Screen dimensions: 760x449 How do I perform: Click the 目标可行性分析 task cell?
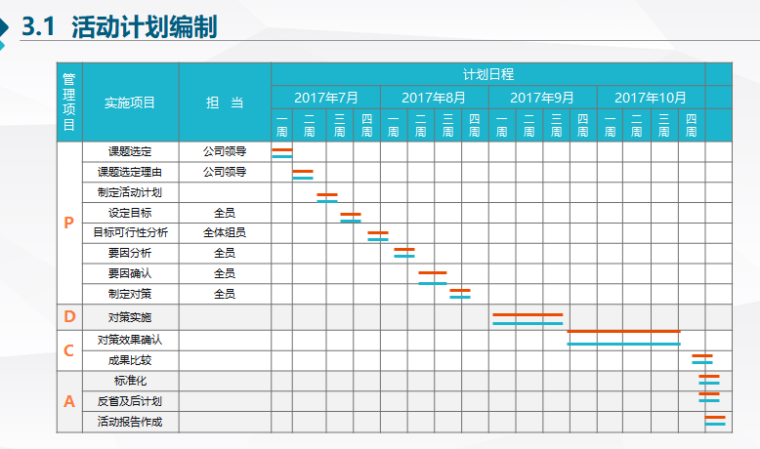130,233
